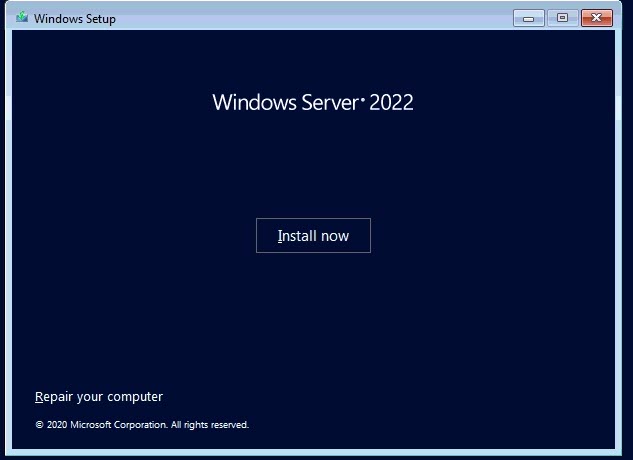Open the Repair your computer link
This screenshot has height=460, width=633.
98,397
